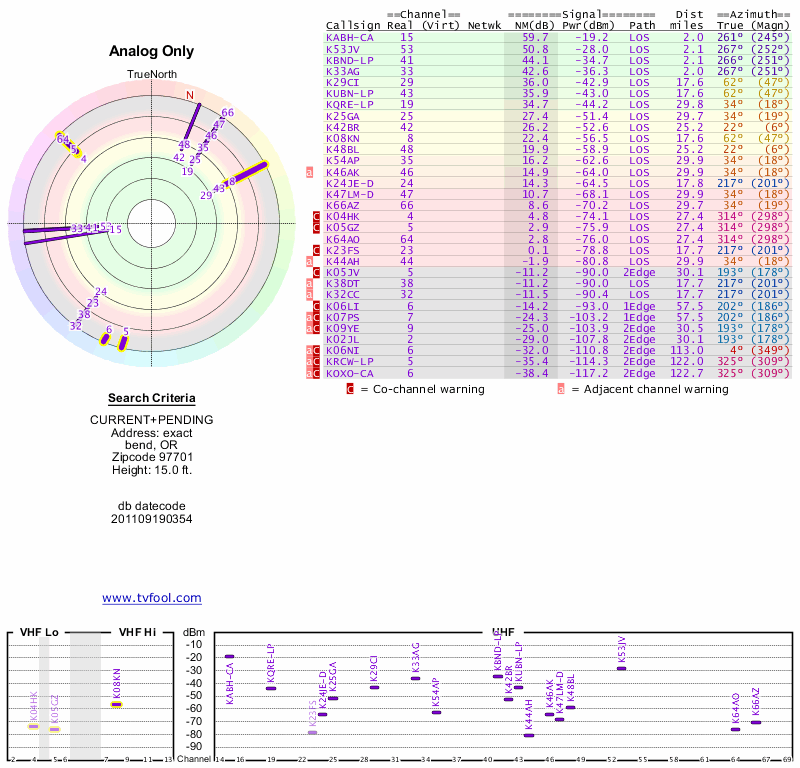Click channel 32 label on radar plot
The image size is (800, 768).
tap(76, 326)
